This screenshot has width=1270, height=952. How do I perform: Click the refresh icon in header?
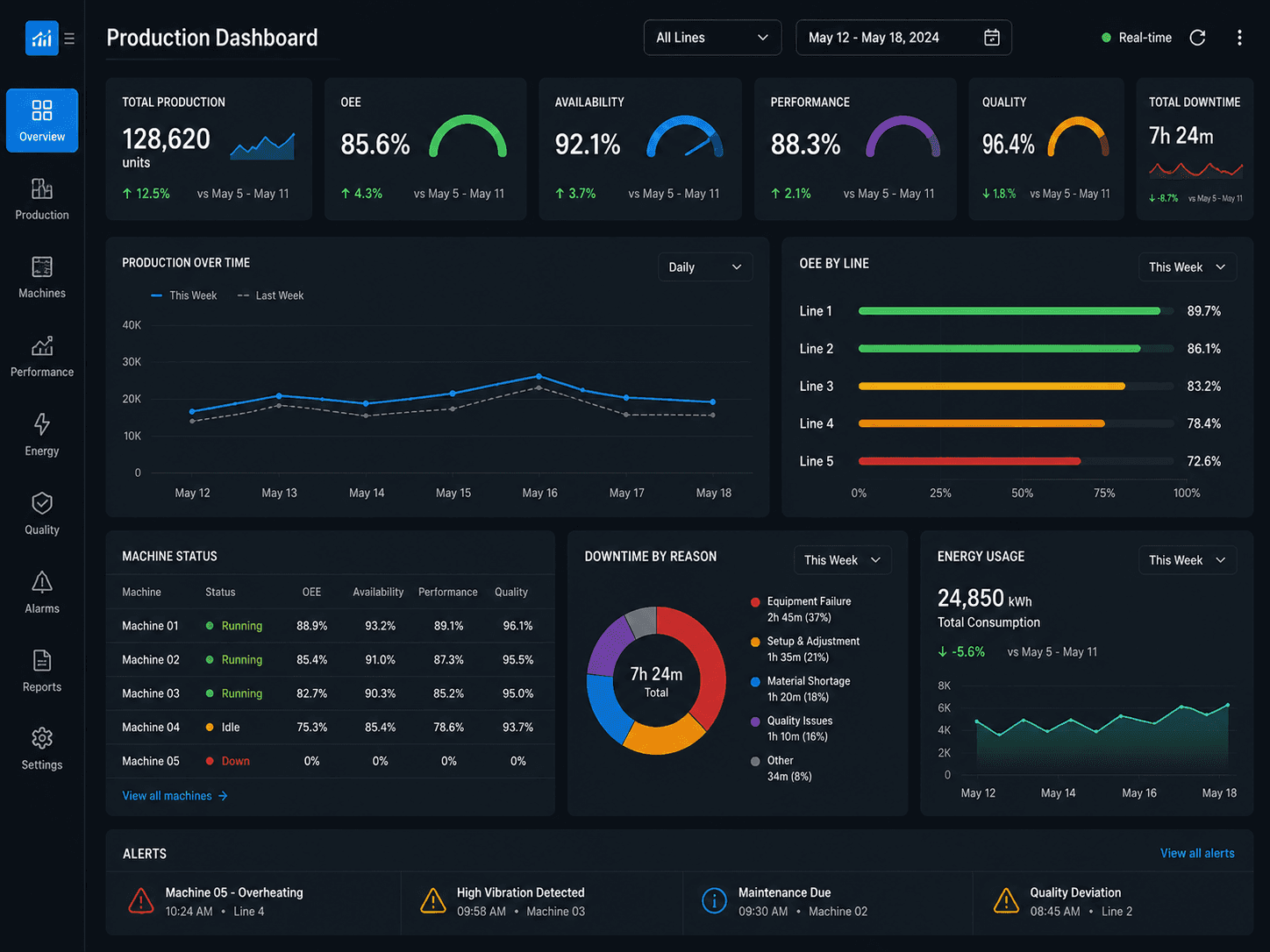(x=1197, y=38)
